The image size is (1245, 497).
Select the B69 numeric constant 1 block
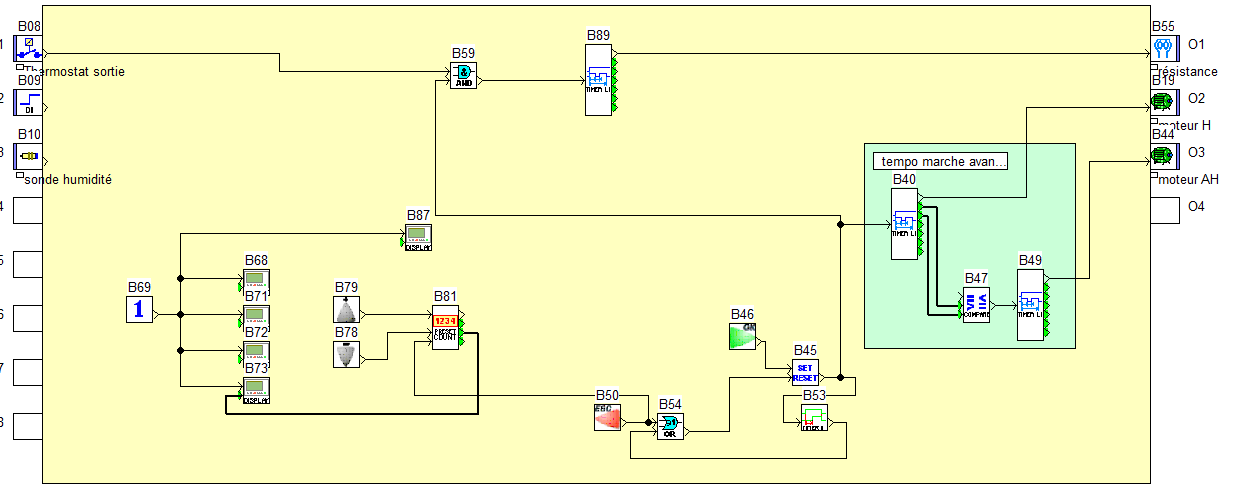[139, 309]
